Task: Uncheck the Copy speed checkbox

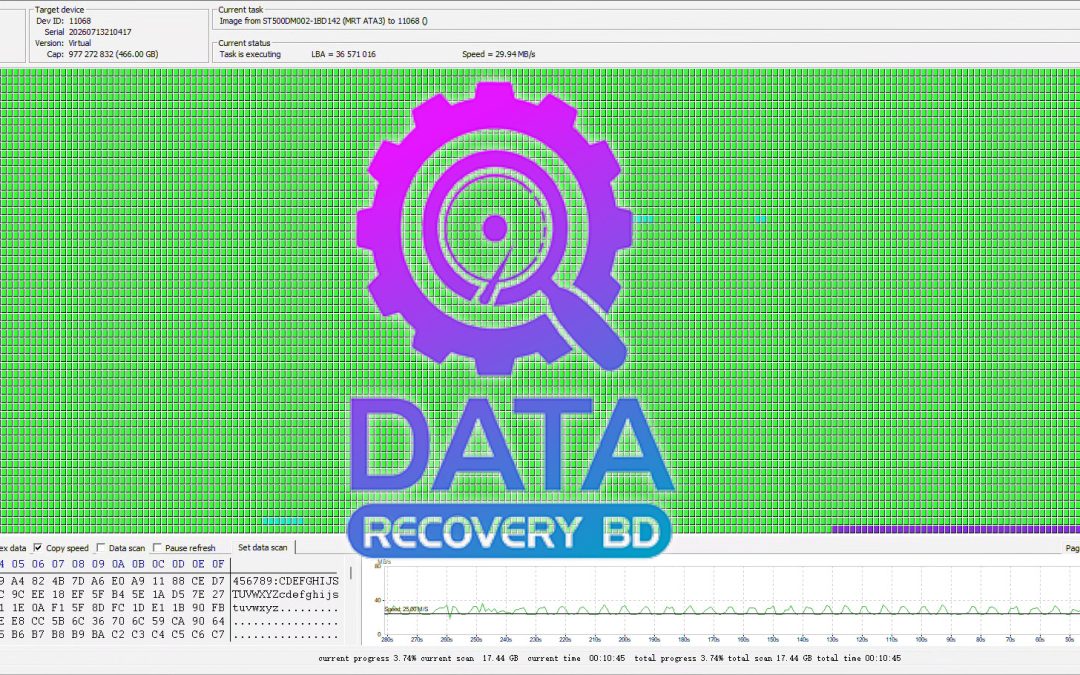Action: pos(38,548)
